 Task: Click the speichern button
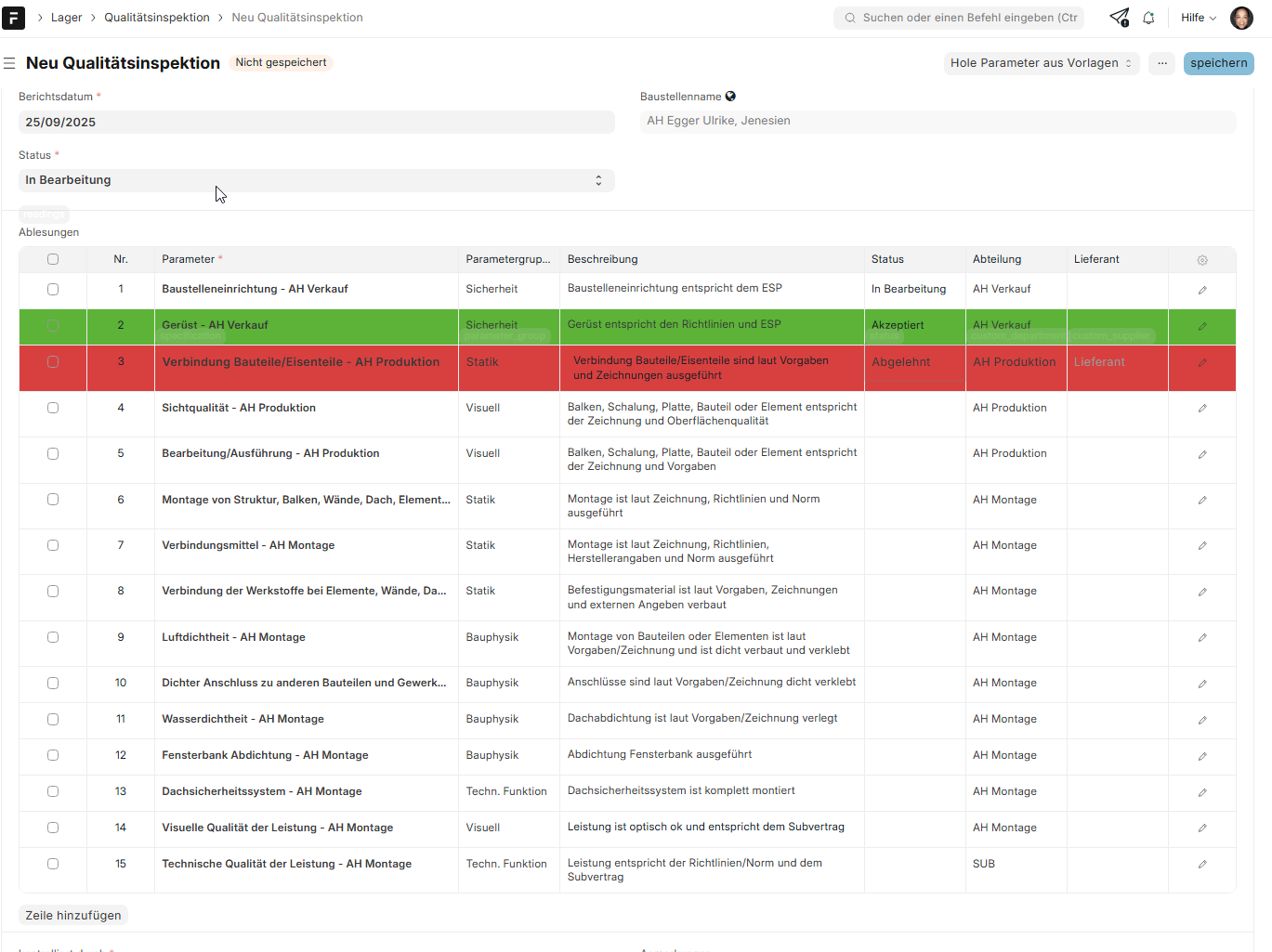[x=1218, y=63]
